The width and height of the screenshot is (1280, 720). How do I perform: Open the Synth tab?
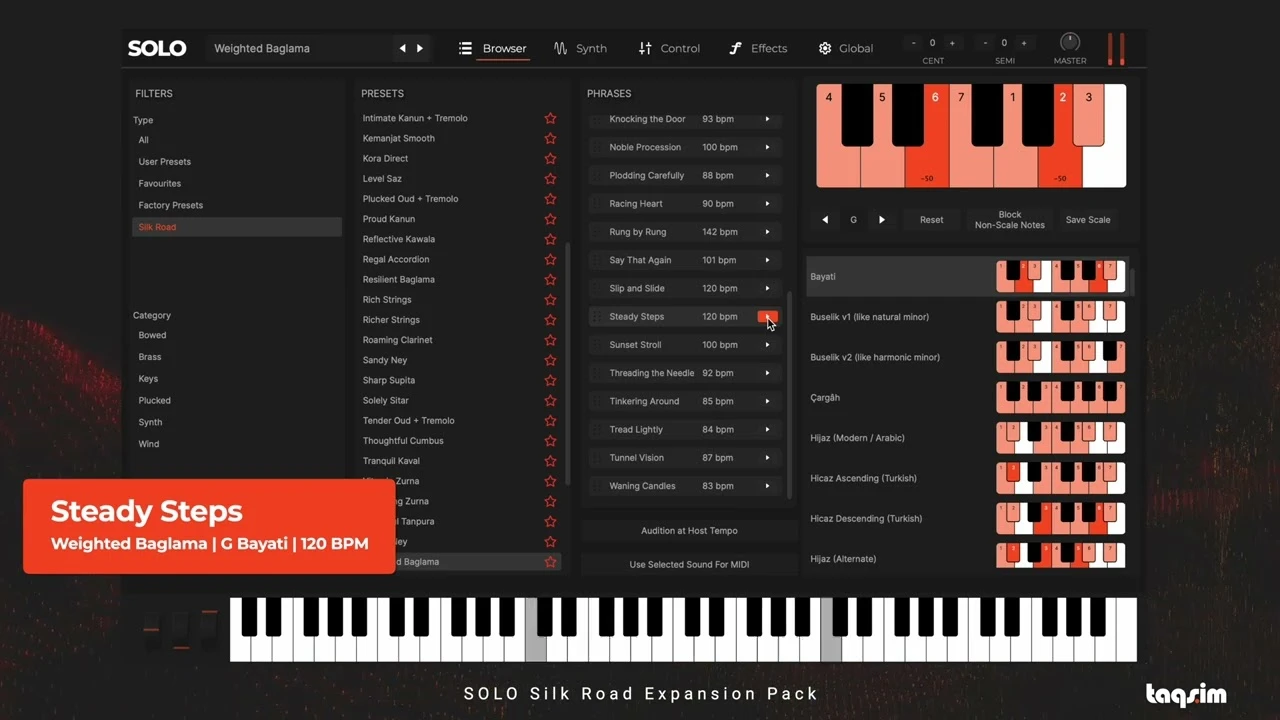(580, 48)
